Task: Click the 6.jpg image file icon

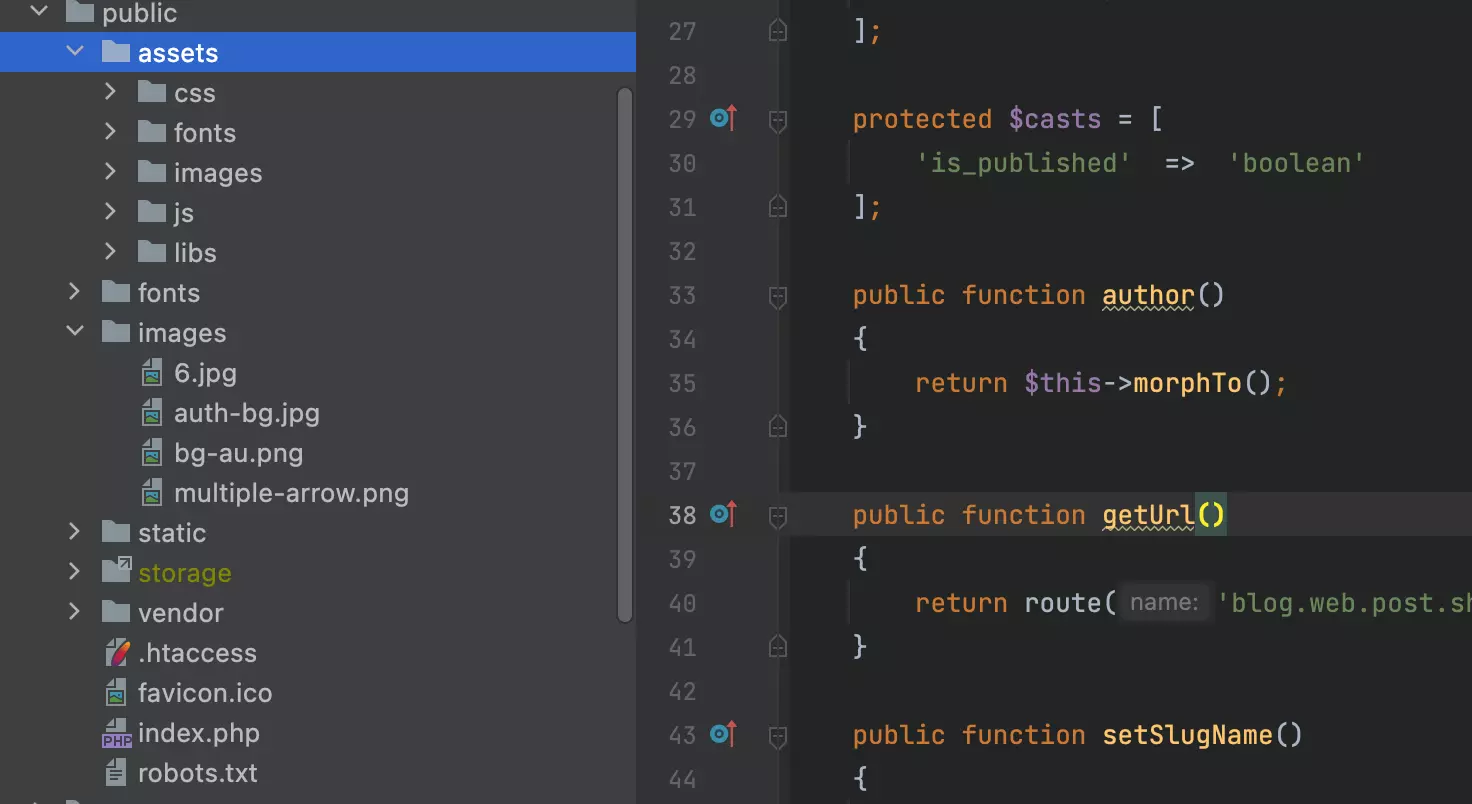Action: 151,373
